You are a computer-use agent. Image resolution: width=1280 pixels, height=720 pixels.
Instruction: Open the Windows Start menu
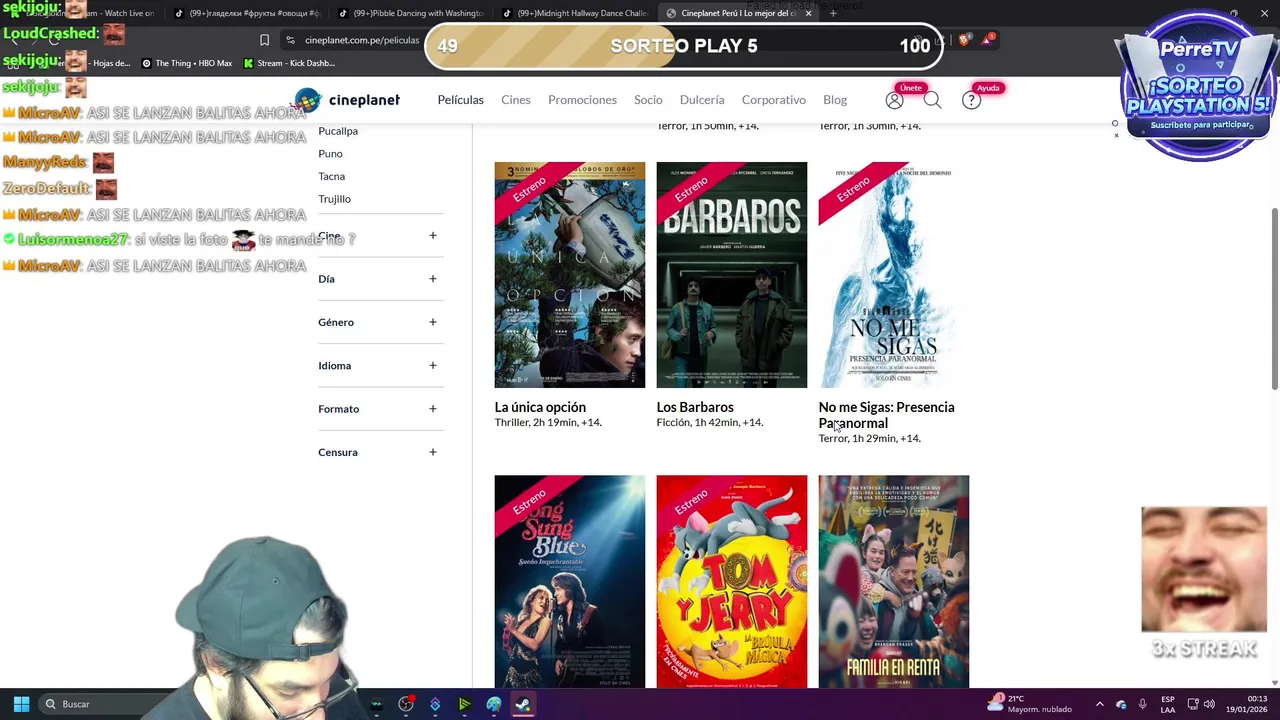pos(21,704)
